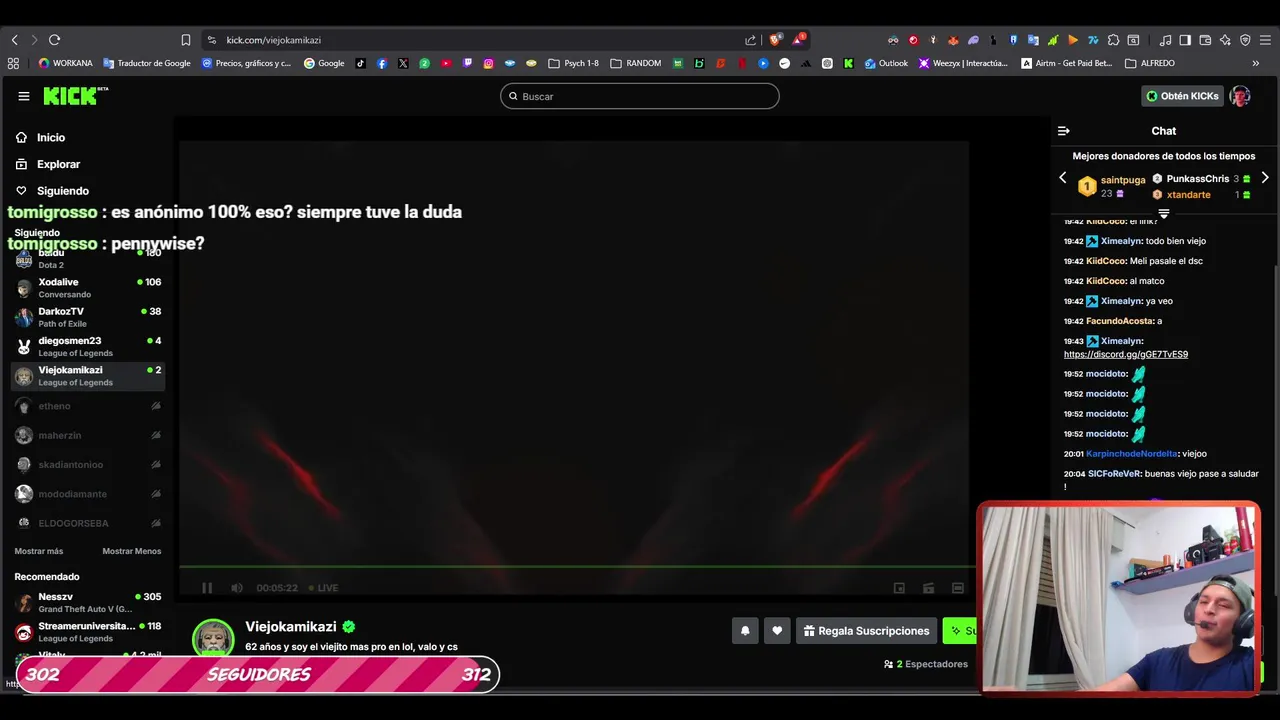
Task: Open share page icon in address bar
Action: [x=751, y=40]
